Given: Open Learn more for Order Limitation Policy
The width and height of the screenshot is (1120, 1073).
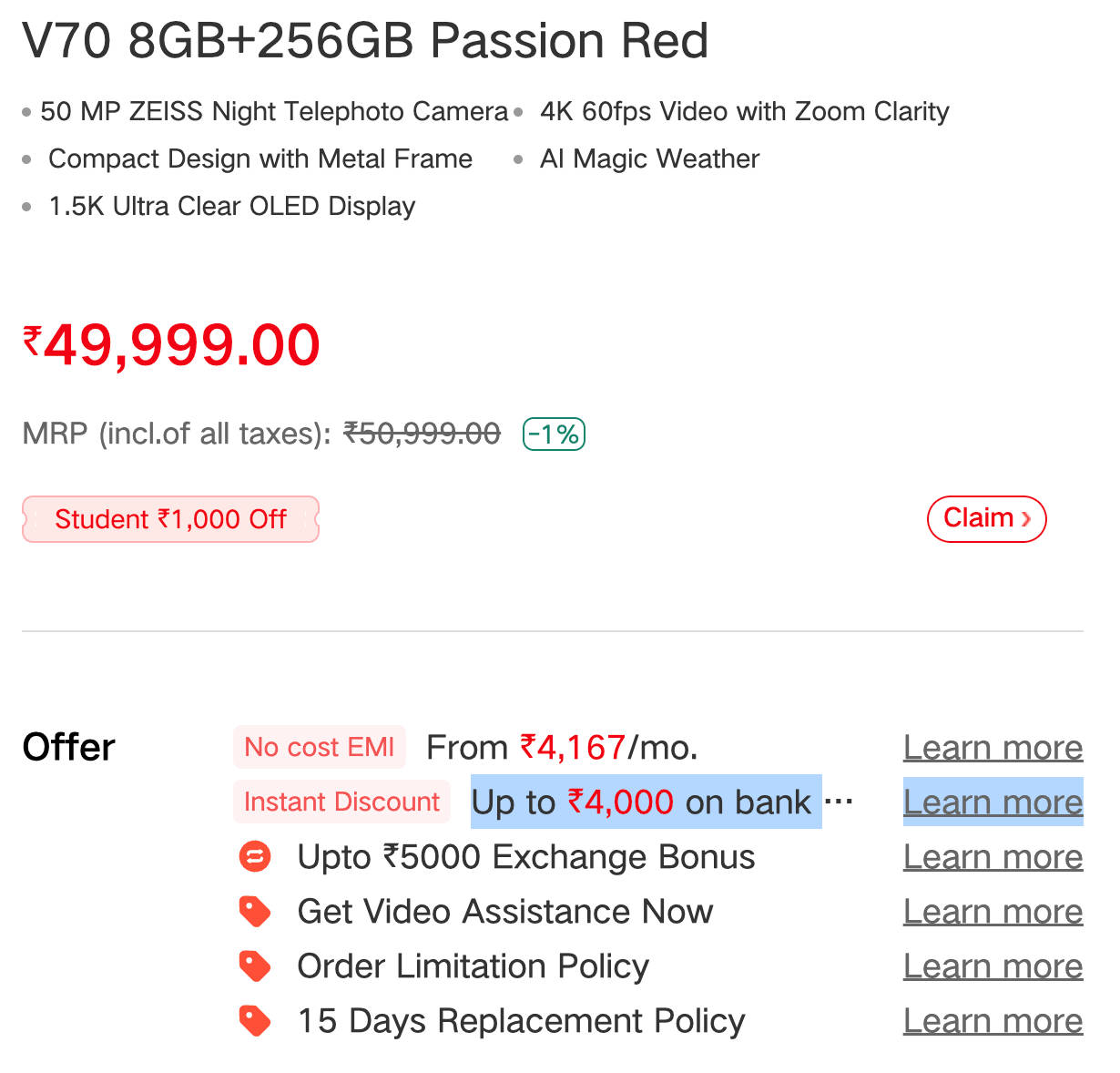Looking at the screenshot, I should click(993, 966).
